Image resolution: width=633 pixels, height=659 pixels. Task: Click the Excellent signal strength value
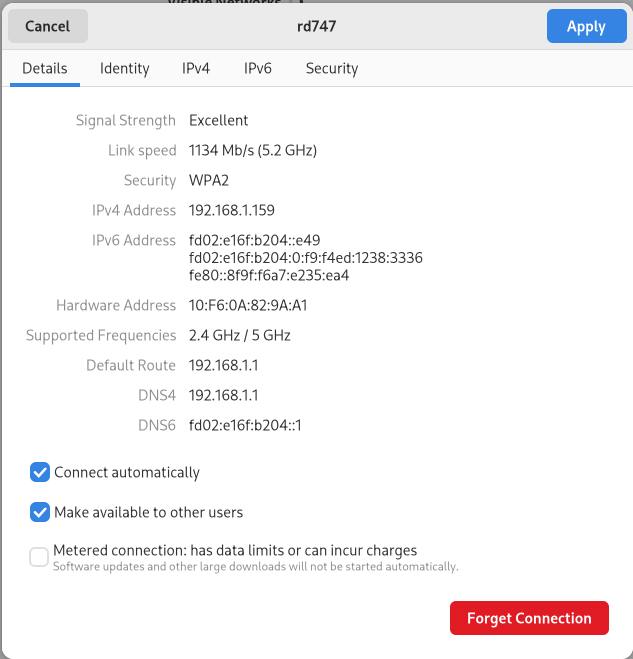219,121
